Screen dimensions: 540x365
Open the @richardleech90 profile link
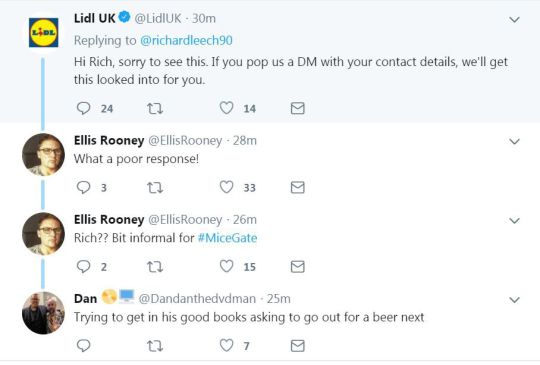pos(186,40)
